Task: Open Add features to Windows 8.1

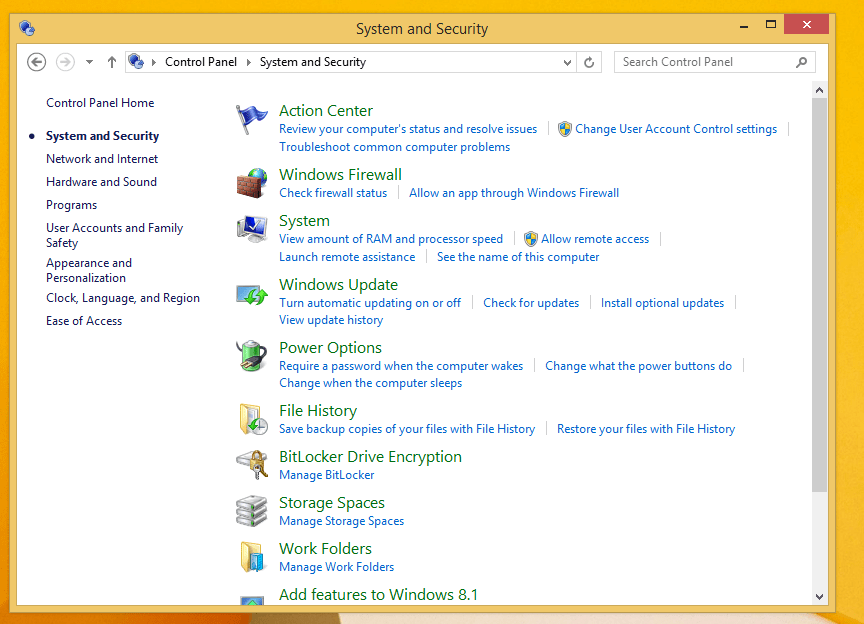Action: 379,595
